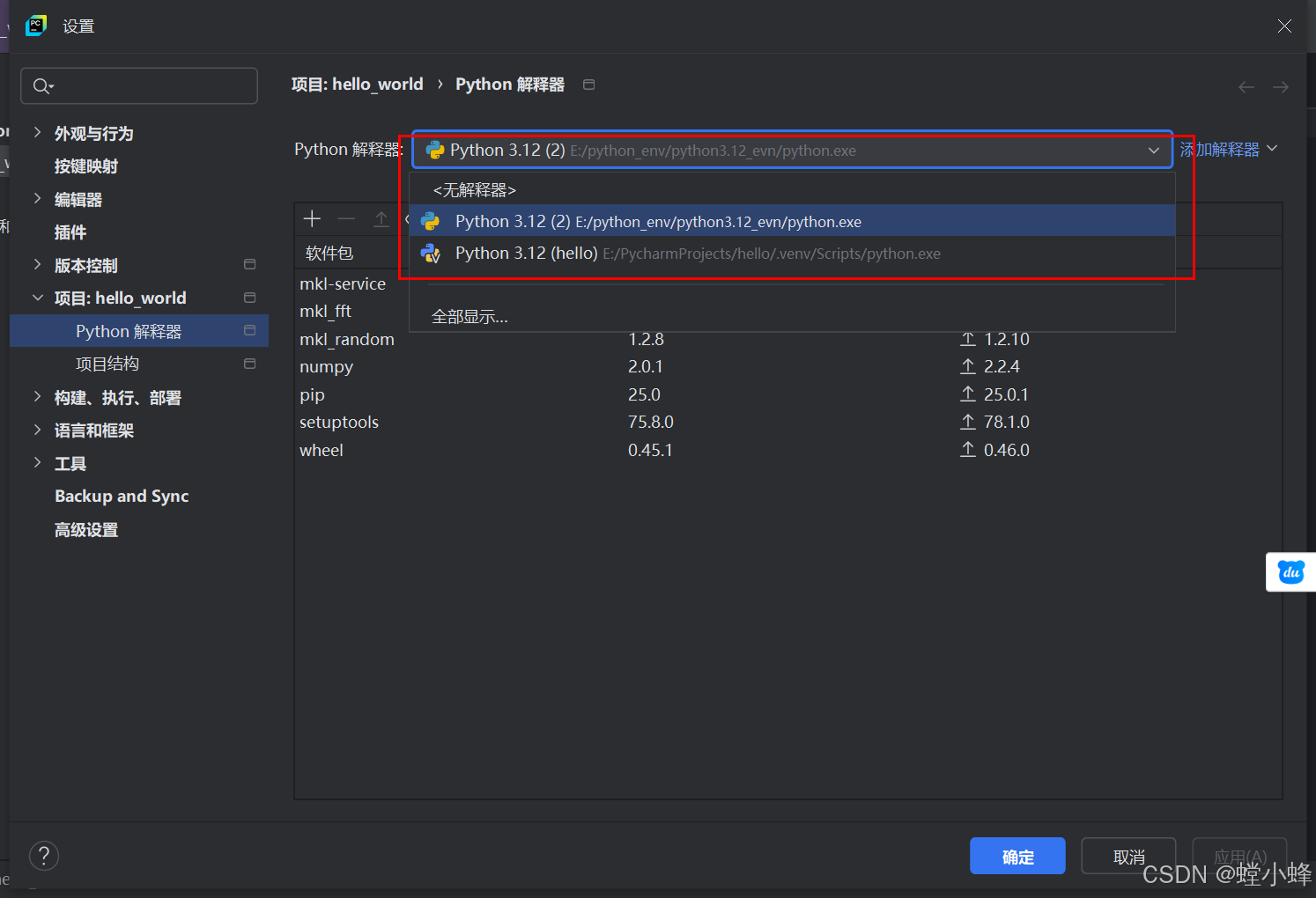Click the PyCharm logo in title bar
This screenshot has height=898, width=1316.
coord(36,26)
